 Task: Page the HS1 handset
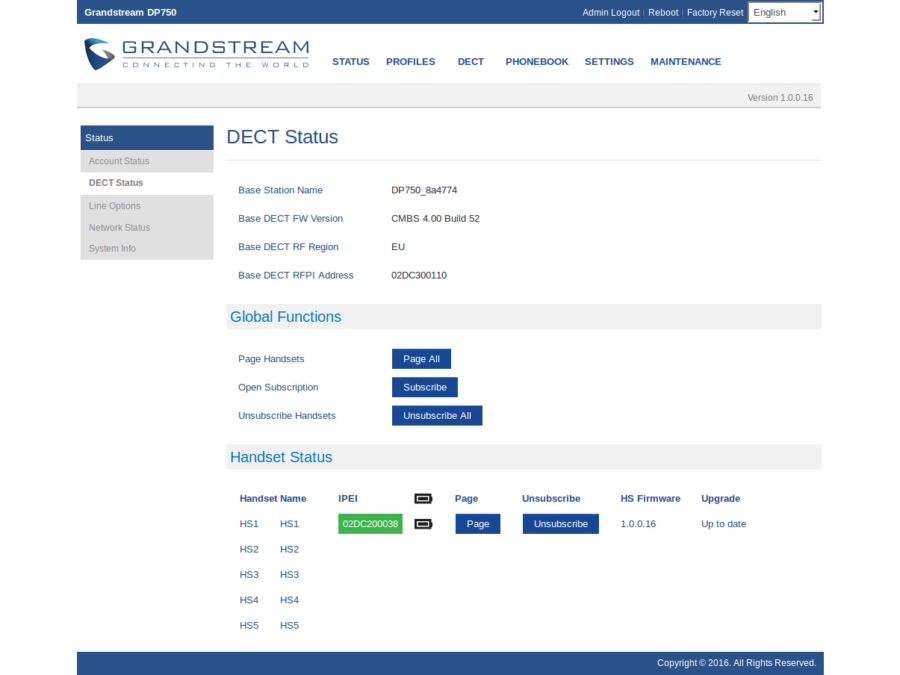[477, 524]
